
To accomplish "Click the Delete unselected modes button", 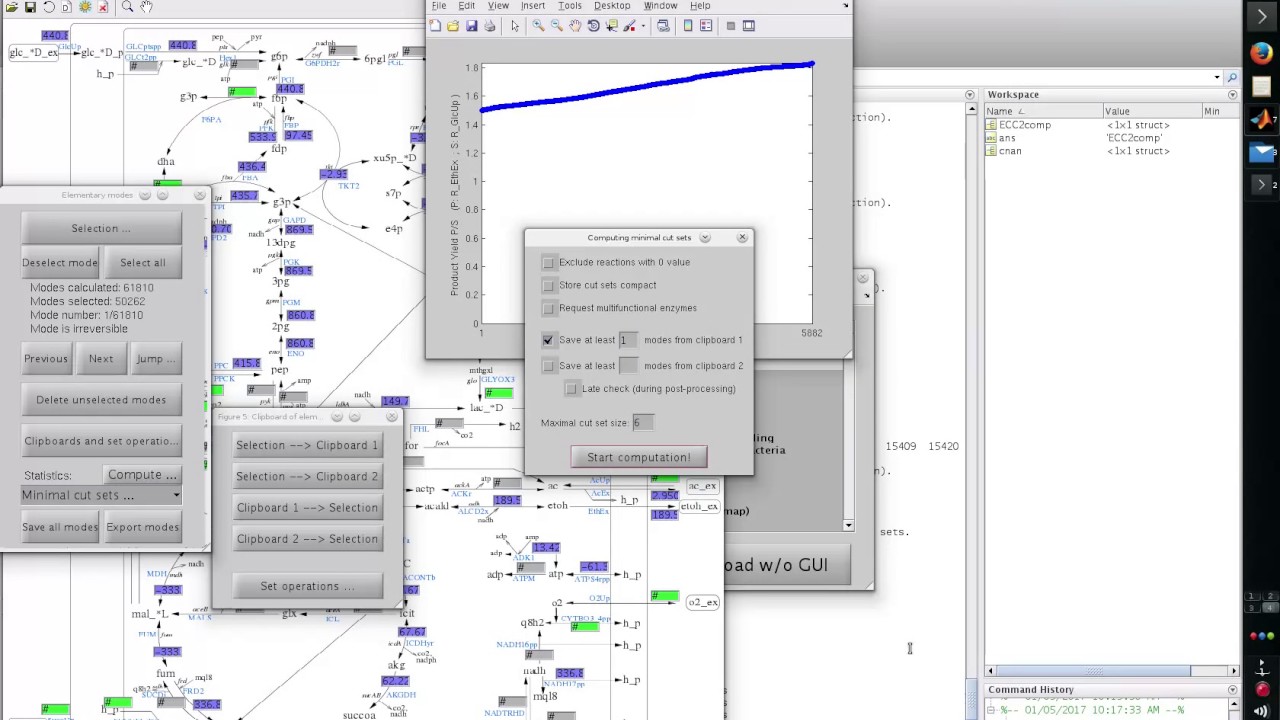I will tap(101, 399).
